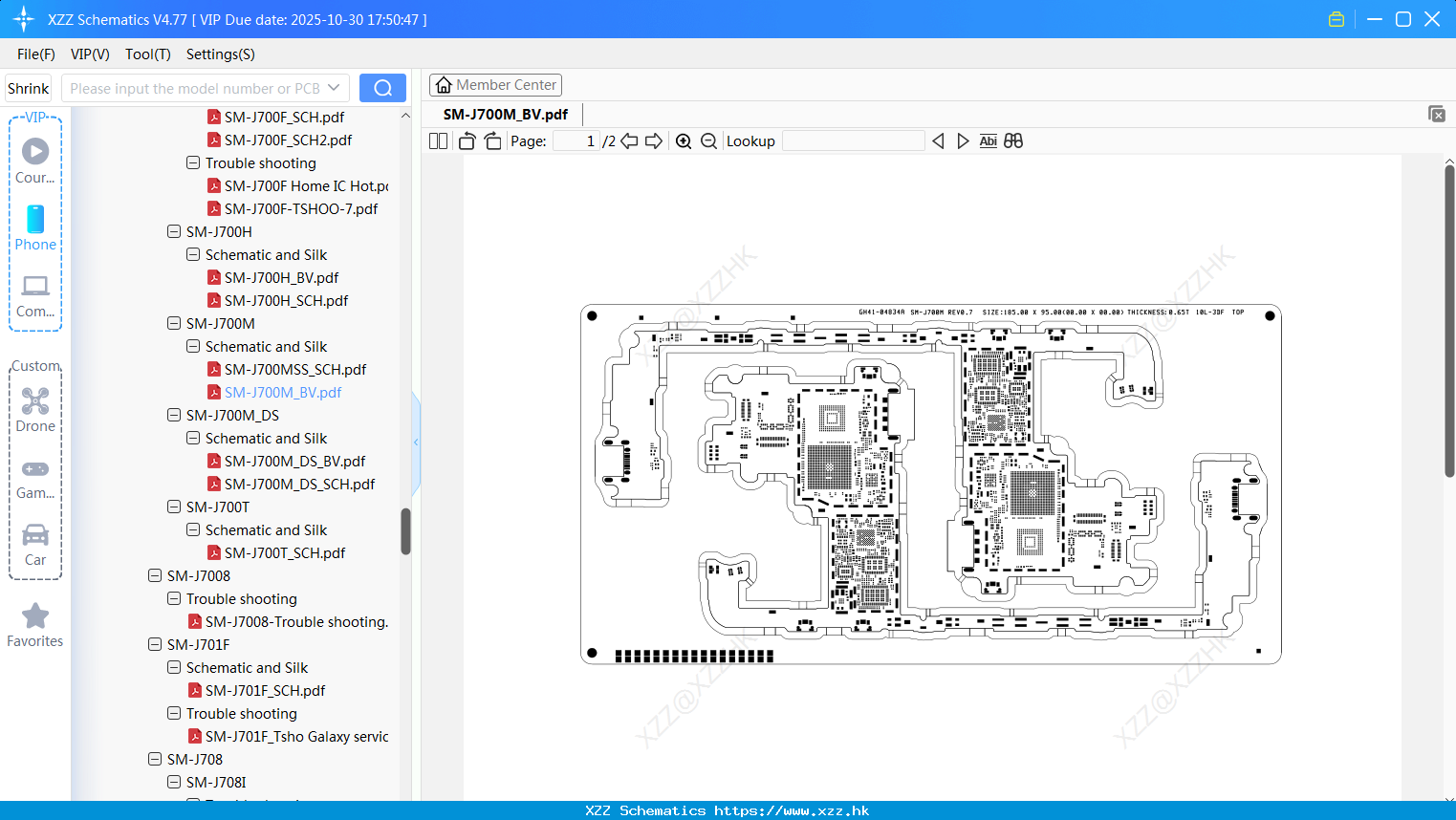The image size is (1456, 820).
Task: Click the Lookup text field
Action: [x=854, y=140]
